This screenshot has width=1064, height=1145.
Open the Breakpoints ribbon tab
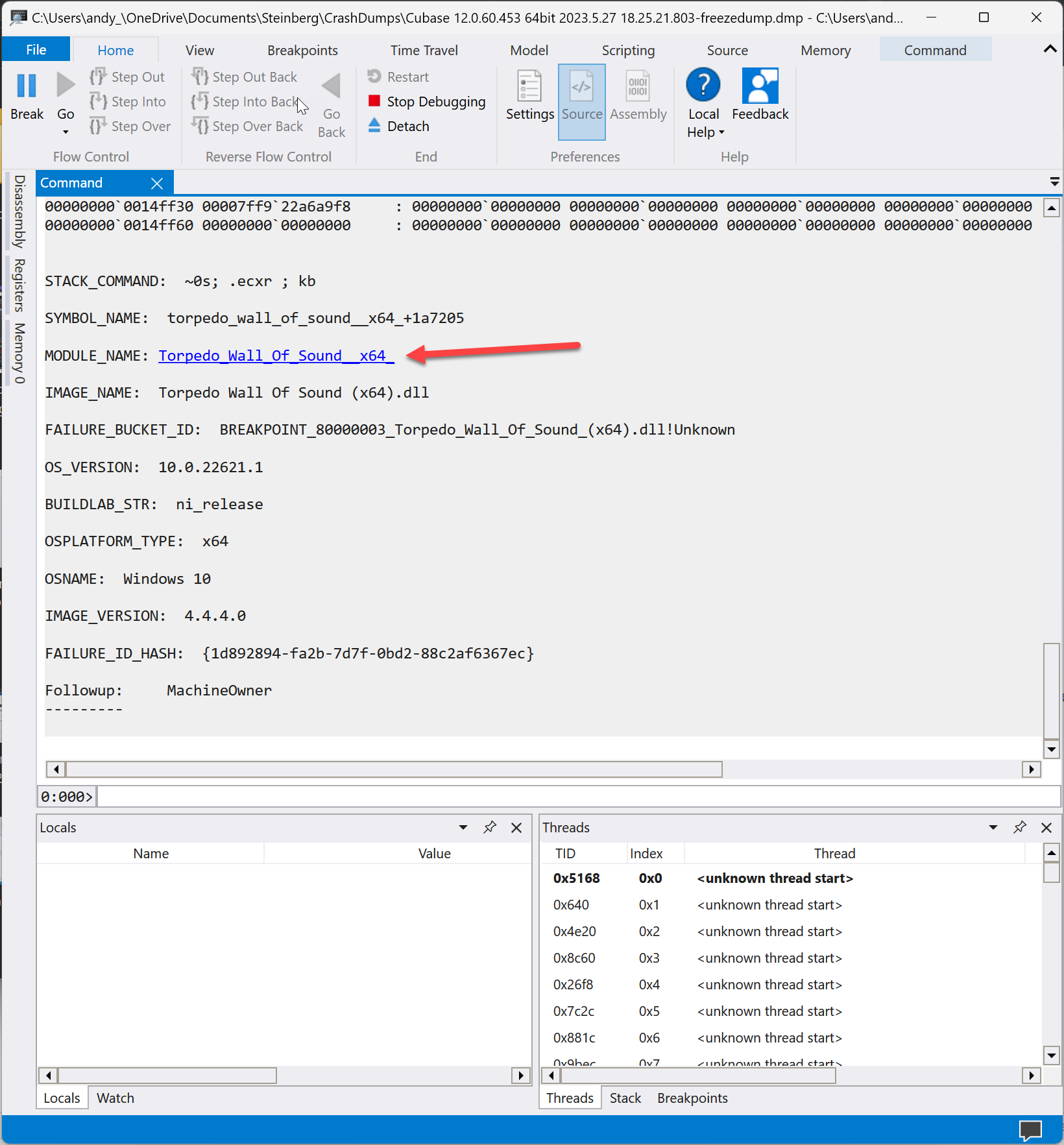[302, 50]
